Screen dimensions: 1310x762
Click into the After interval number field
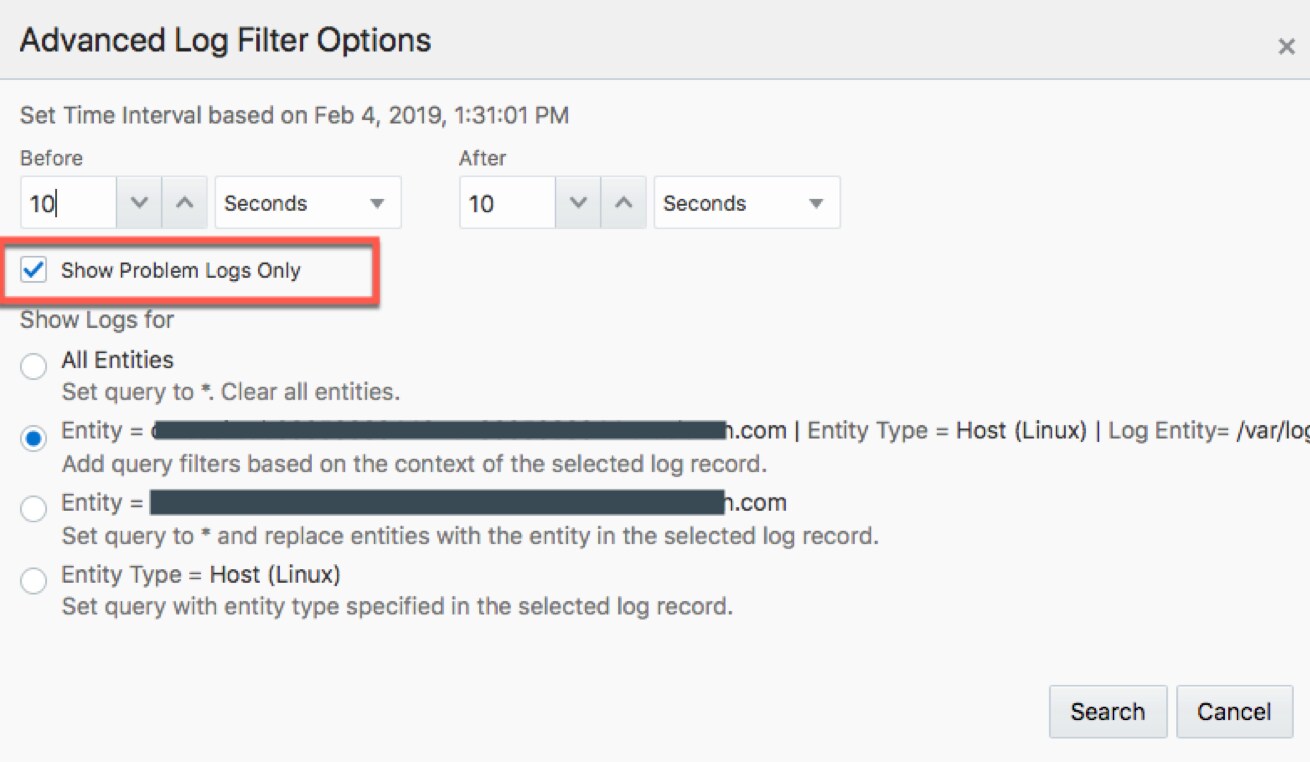point(506,203)
